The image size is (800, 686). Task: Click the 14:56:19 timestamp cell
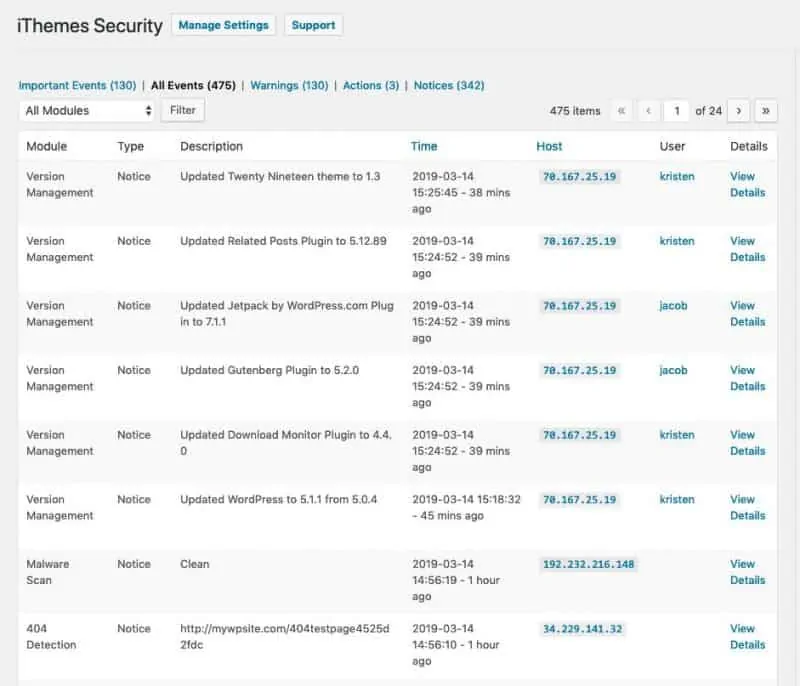pos(456,580)
